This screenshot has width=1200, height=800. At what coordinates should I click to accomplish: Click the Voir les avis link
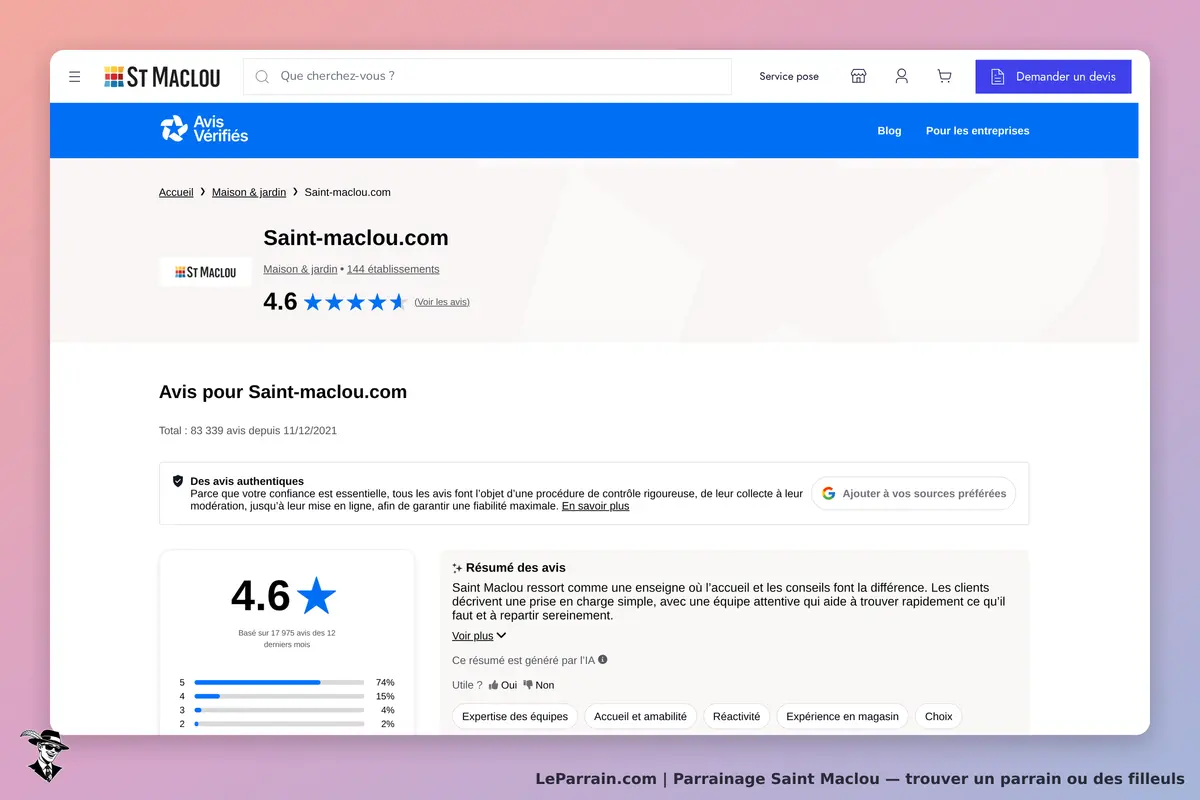click(442, 302)
